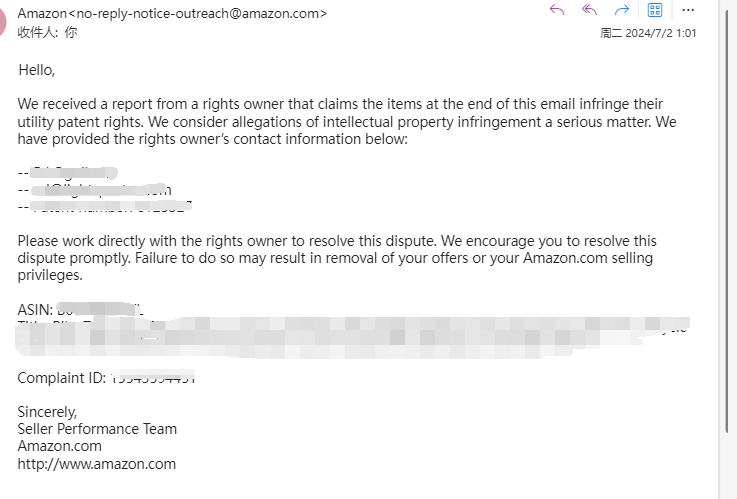
Task: Click the pink sender avatar circle
Action: point(2,22)
